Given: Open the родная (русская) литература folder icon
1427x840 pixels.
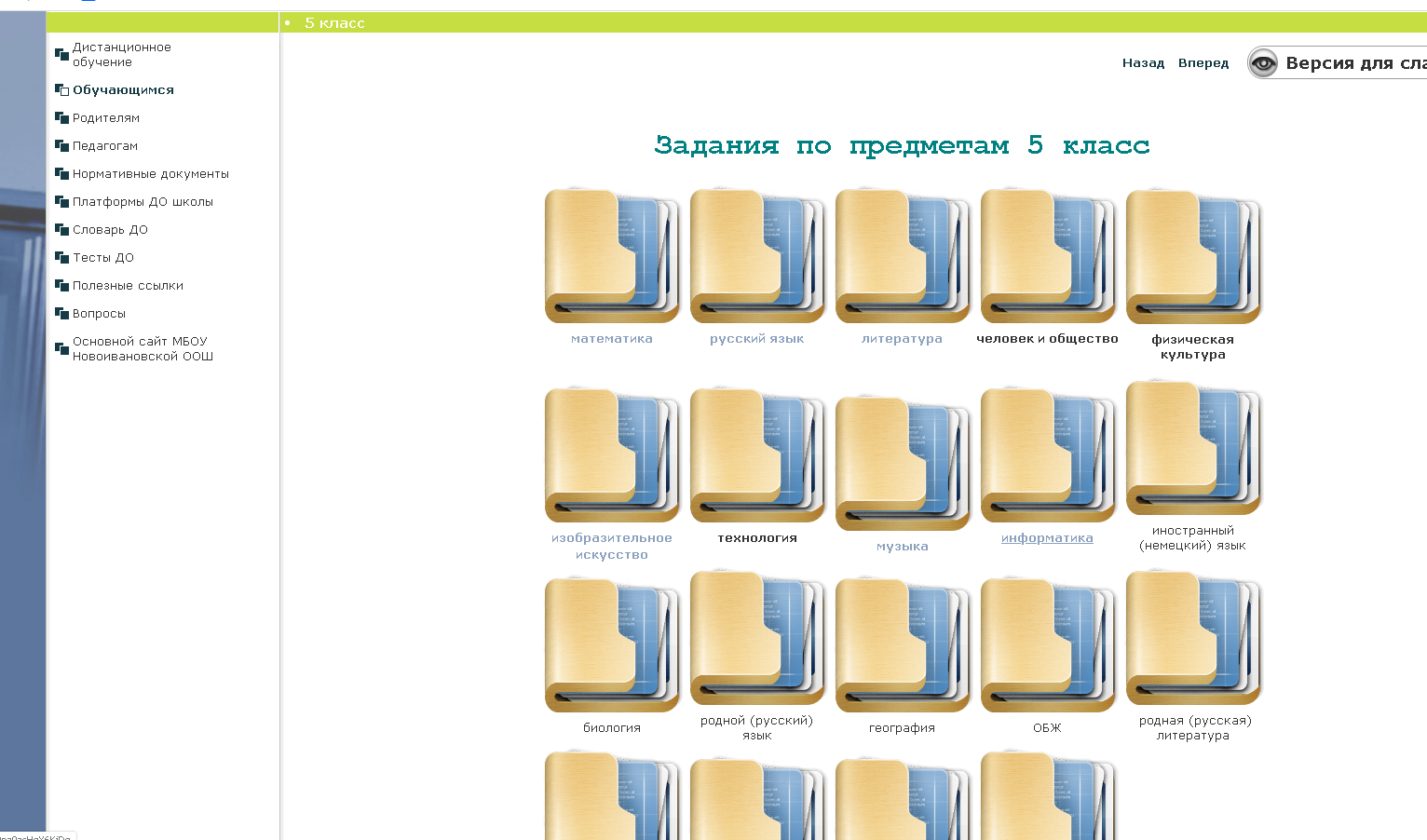Looking at the screenshot, I should coord(1193,637).
